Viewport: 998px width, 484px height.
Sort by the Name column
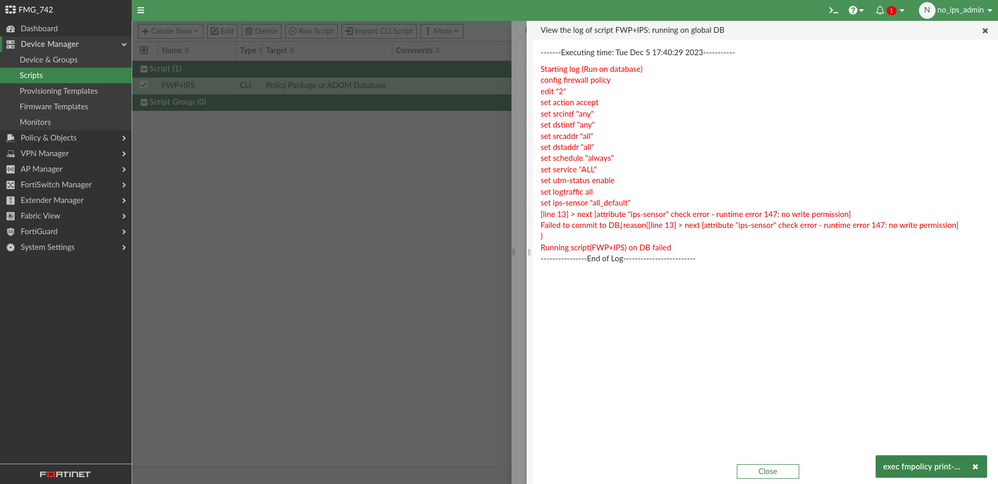tap(175, 50)
